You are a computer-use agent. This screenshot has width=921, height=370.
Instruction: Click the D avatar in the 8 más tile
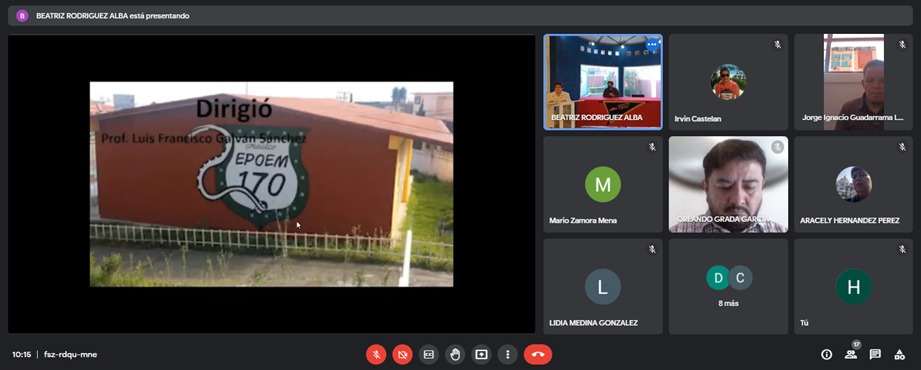(x=717, y=278)
